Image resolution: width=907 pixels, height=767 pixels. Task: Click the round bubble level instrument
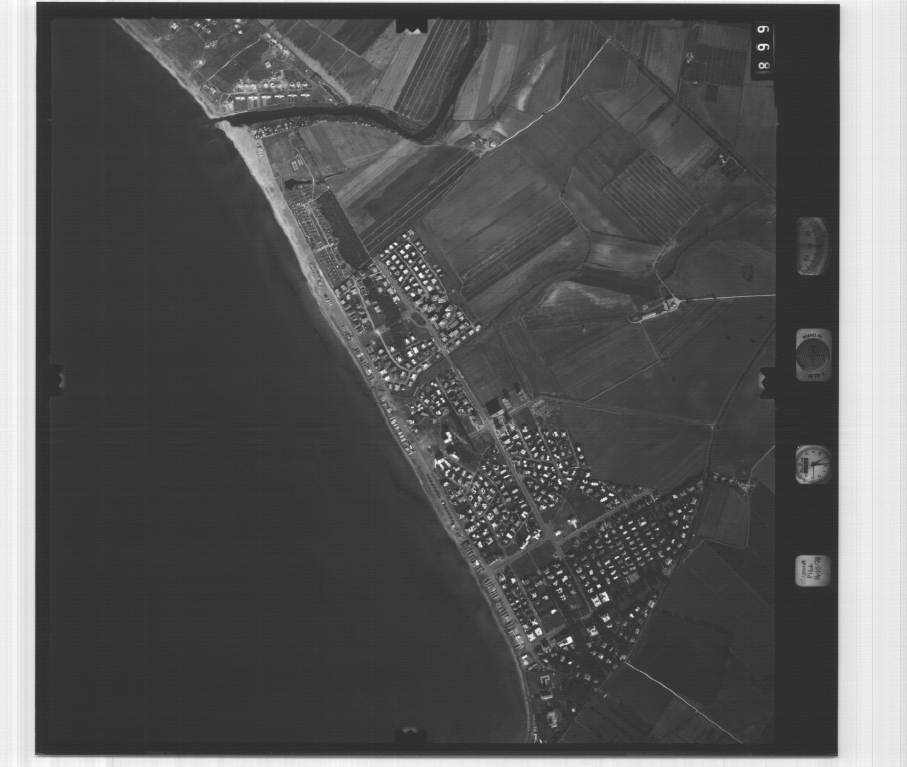pos(813,354)
